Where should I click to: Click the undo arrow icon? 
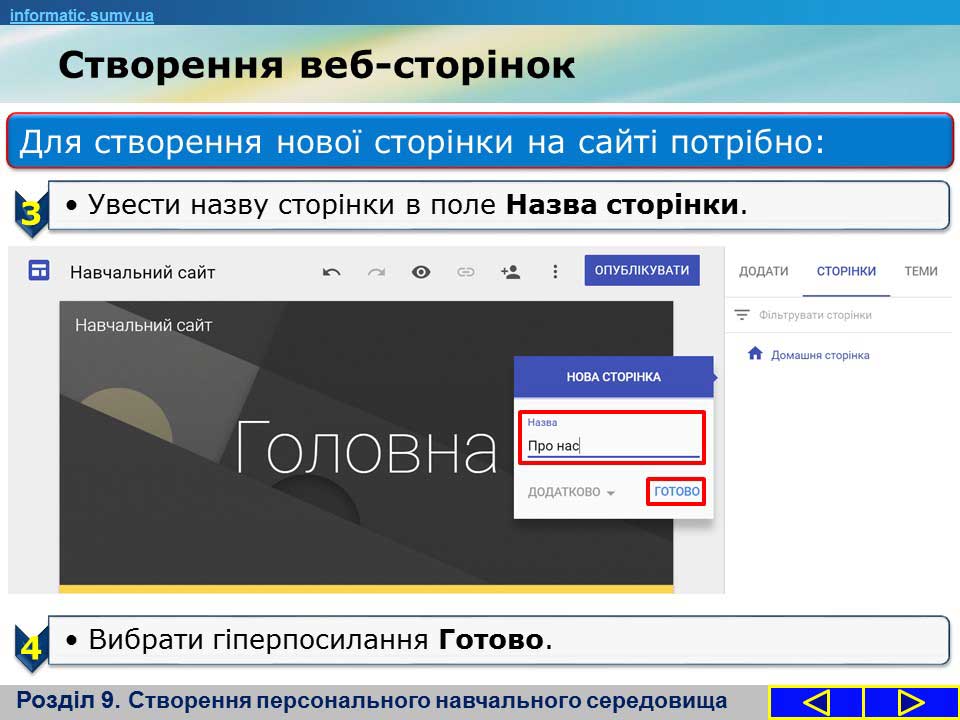point(332,272)
